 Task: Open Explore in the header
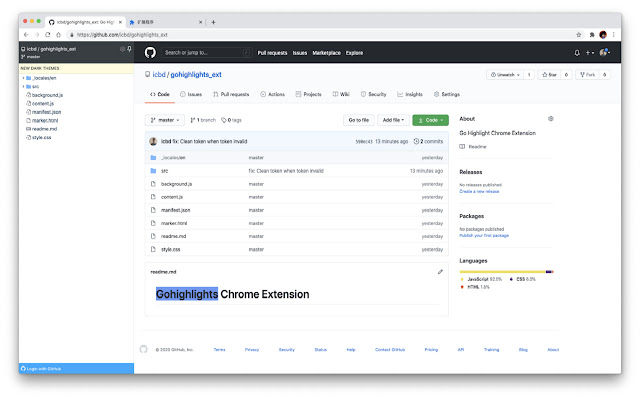[x=354, y=53]
